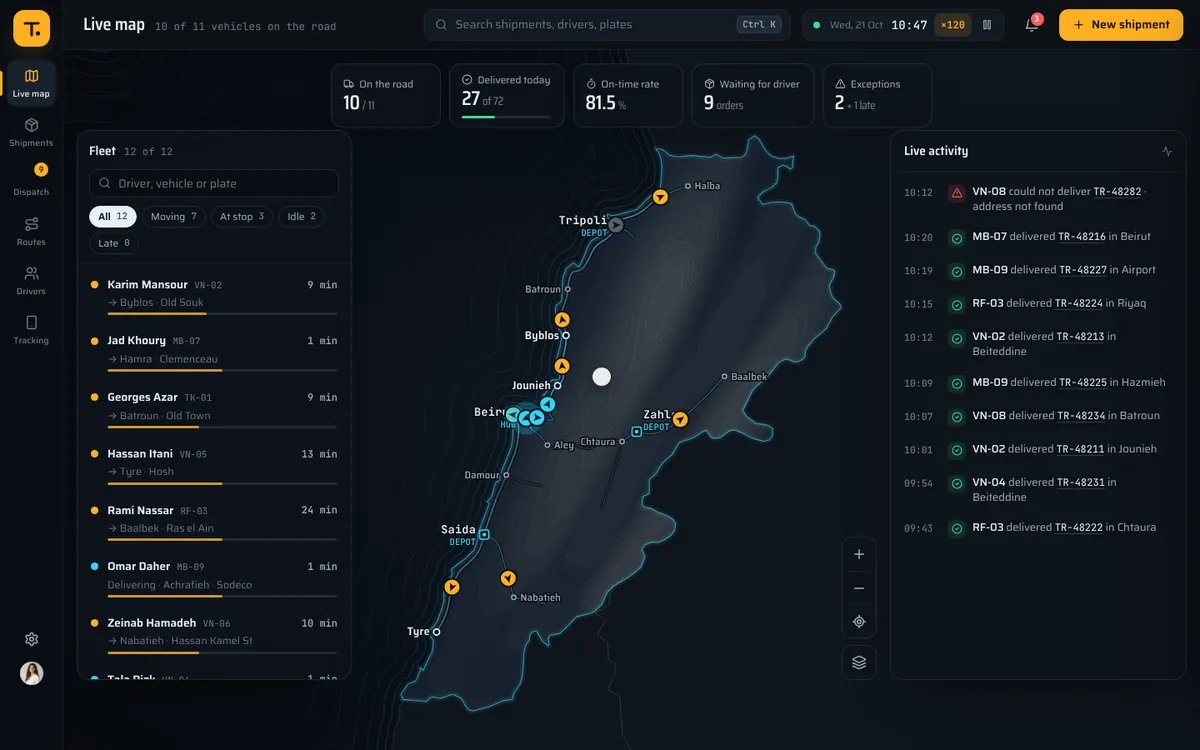The image size is (1200, 750).
Task: Click the Saida depot marker
Action: [484, 535]
